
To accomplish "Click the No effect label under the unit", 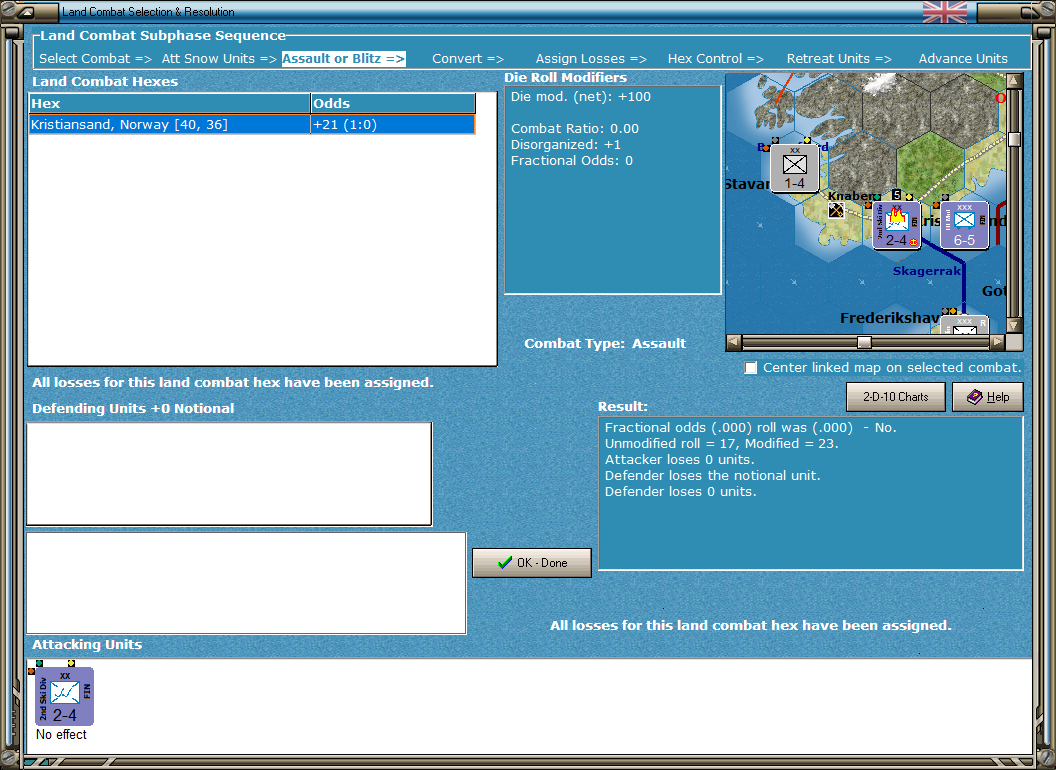I will (61, 734).
